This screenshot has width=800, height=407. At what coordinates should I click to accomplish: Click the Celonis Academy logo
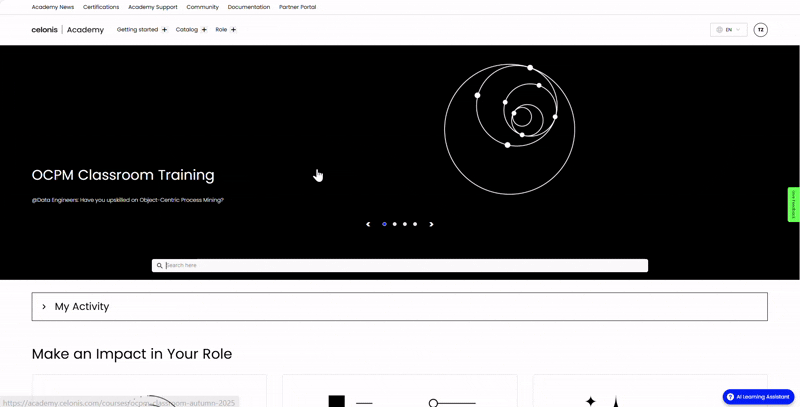point(67,30)
